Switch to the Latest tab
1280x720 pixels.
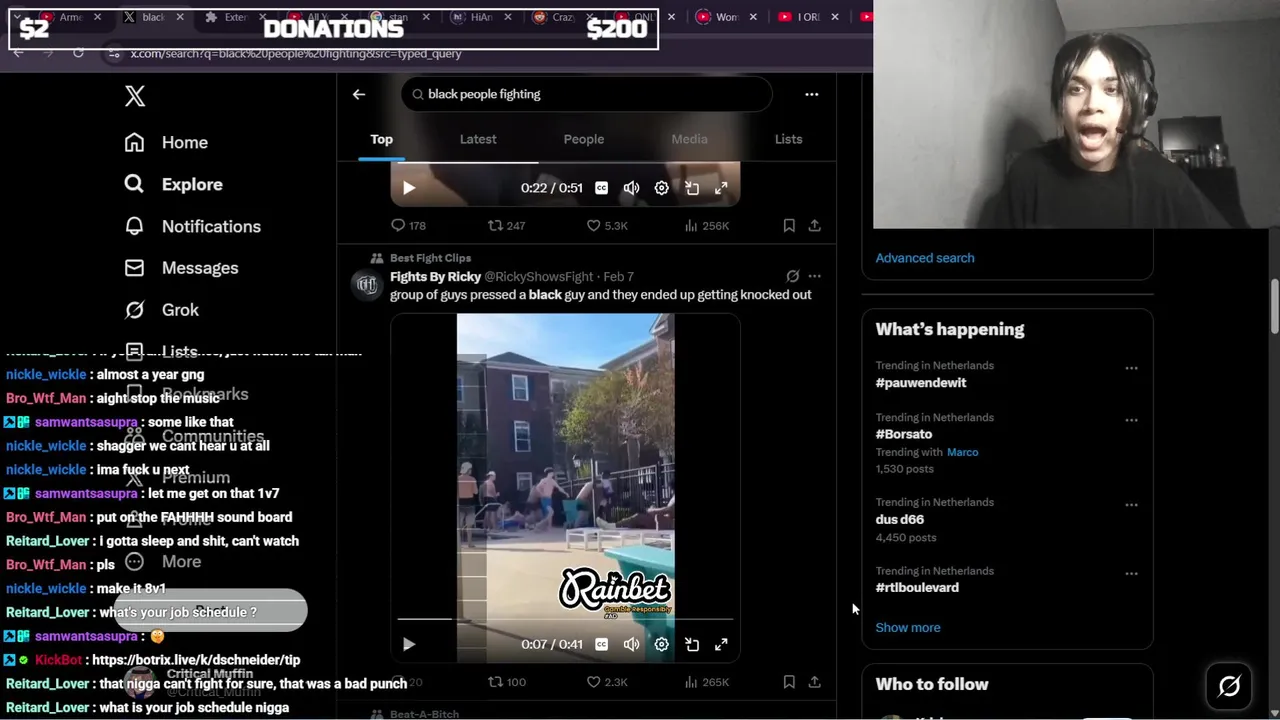click(478, 139)
